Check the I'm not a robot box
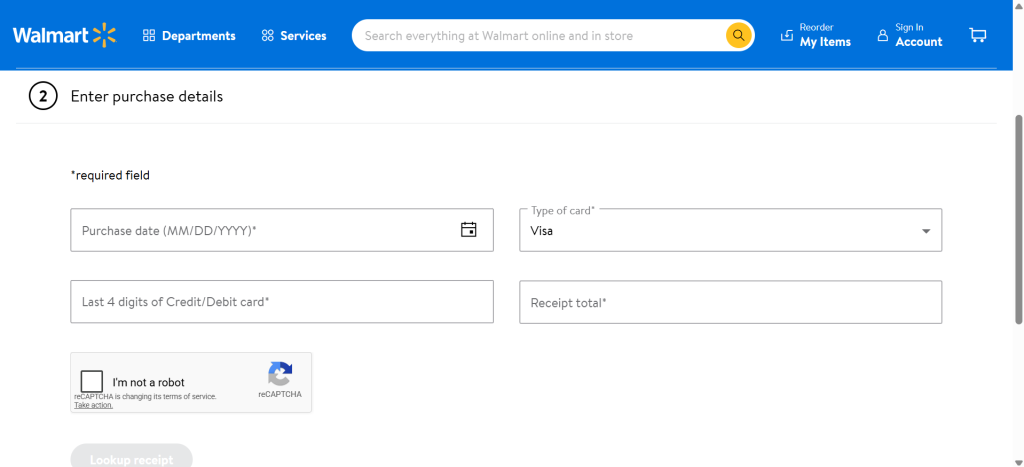 tap(91, 381)
